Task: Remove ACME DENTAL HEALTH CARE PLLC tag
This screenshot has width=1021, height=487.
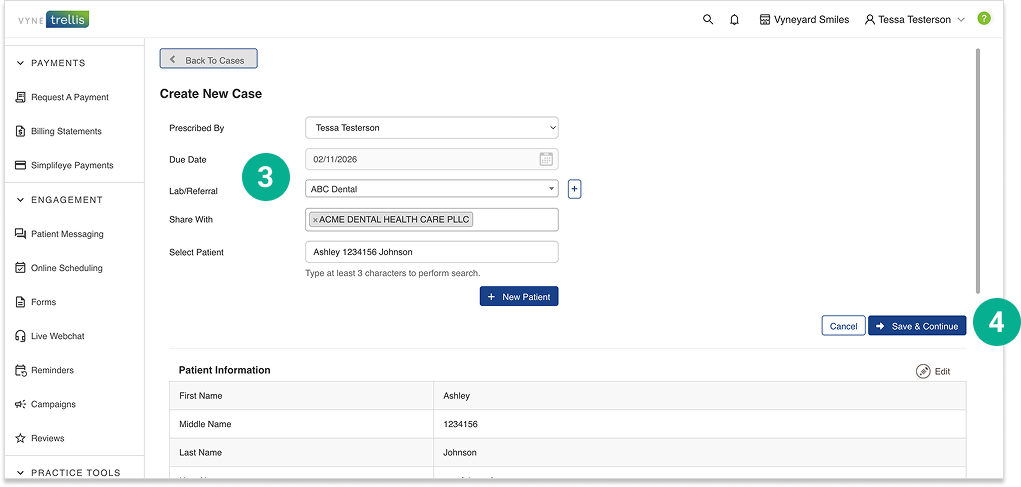Action: tap(315, 220)
